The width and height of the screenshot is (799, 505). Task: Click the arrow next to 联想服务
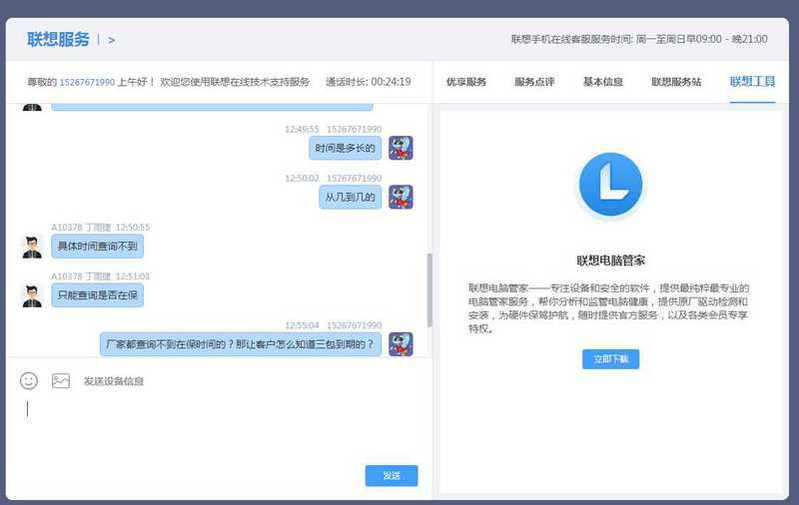(x=112, y=40)
